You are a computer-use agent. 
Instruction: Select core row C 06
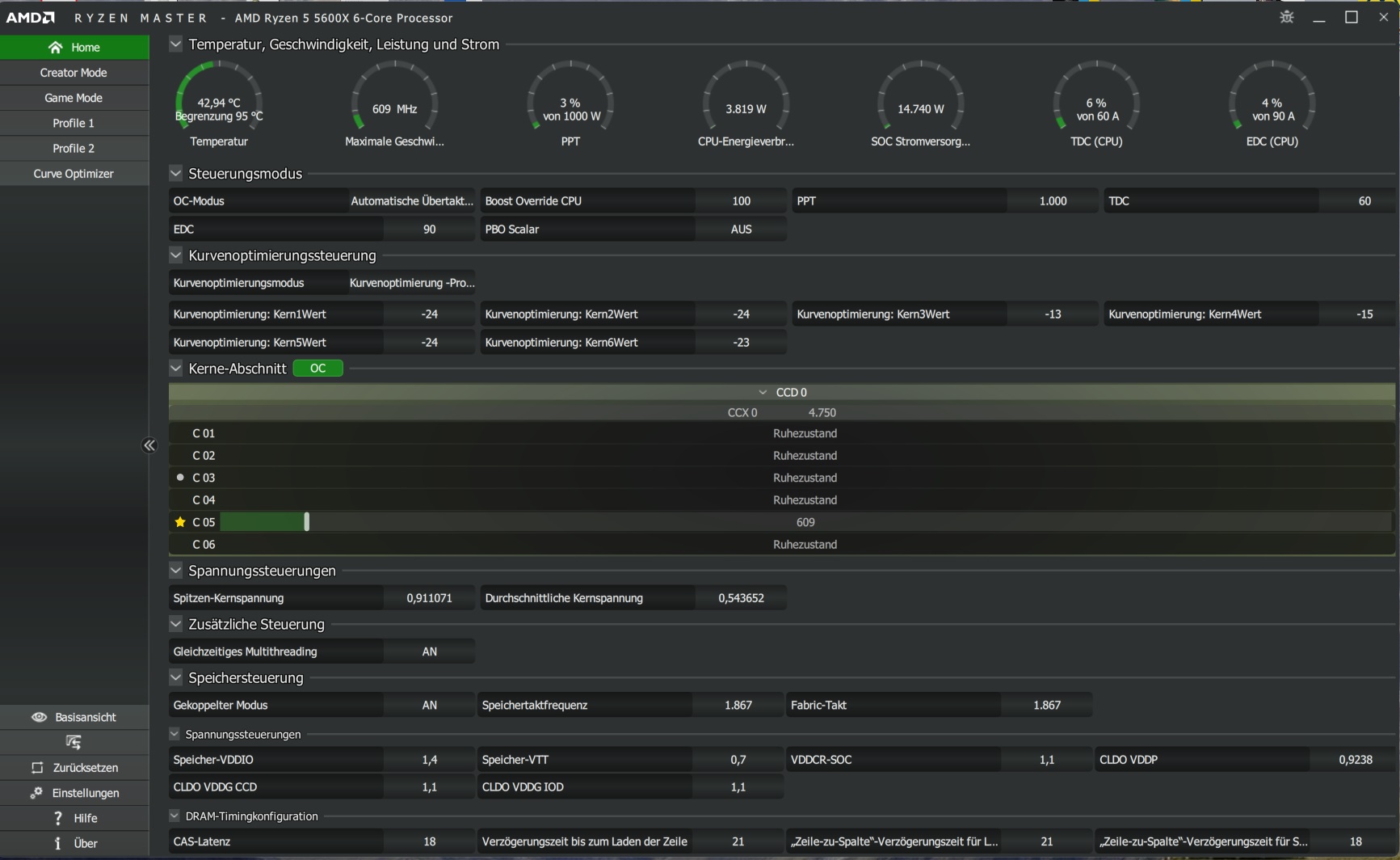[x=782, y=544]
